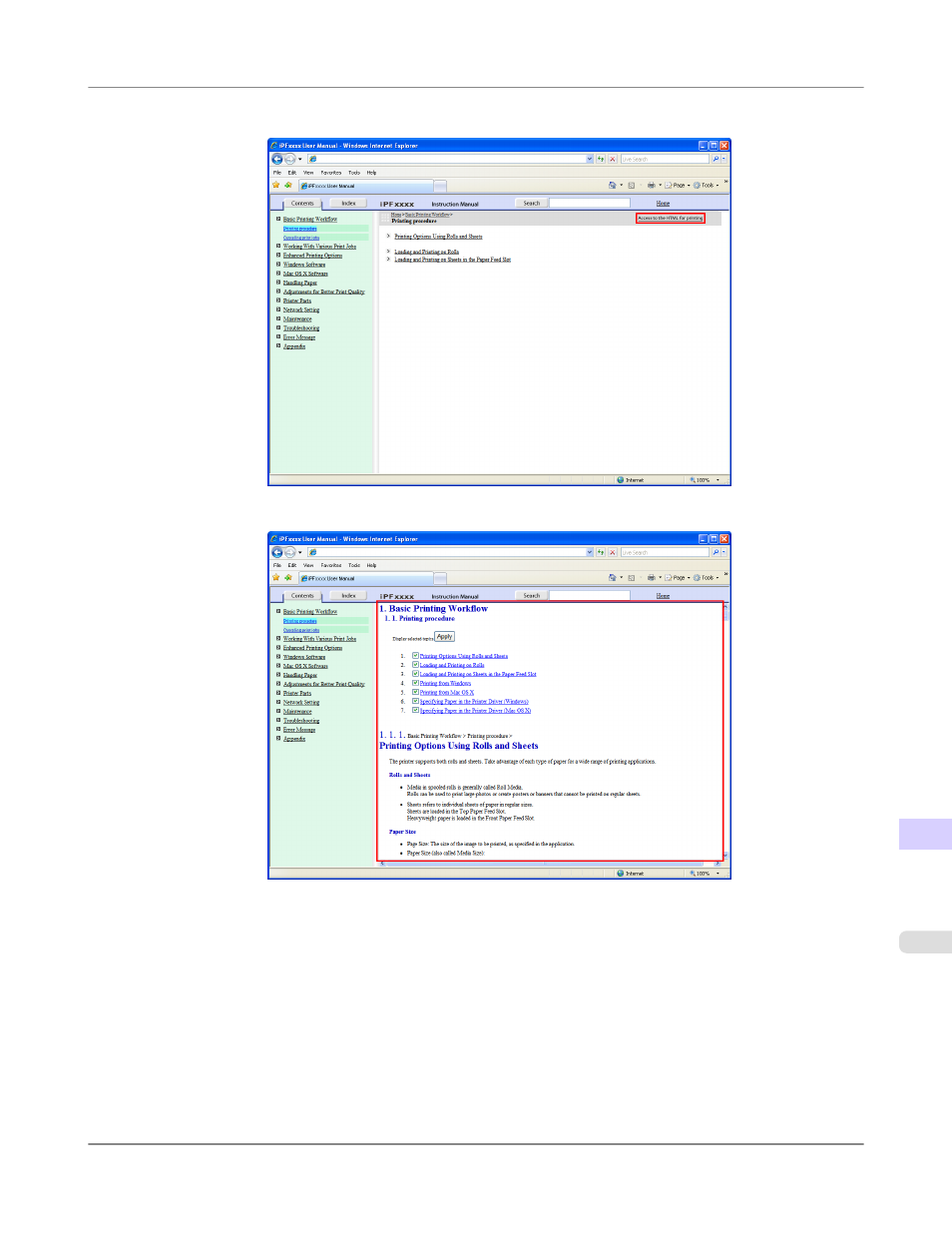
Task: Expand Enhanced Printing Options node, upper window
Action: click(x=278, y=255)
